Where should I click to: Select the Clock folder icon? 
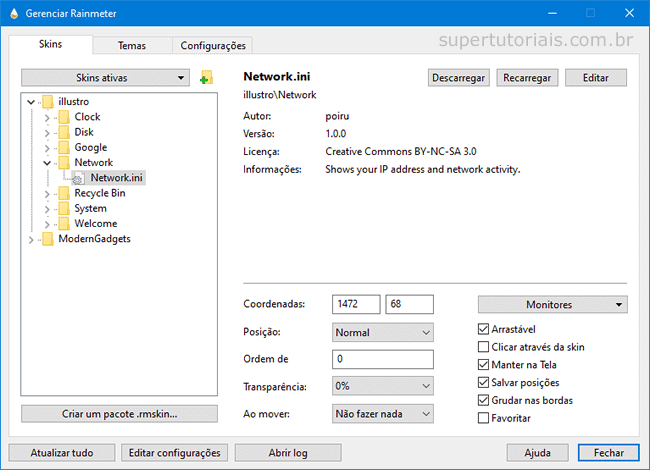click(63, 117)
